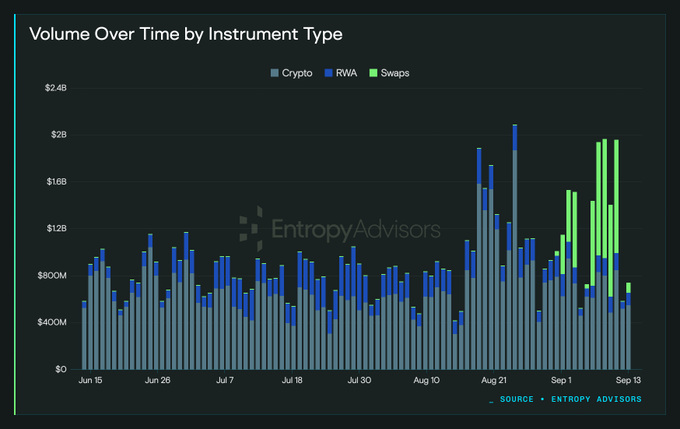The height and width of the screenshot is (429, 680).
Task: Click the last bar at Sep 13
Action: [x=628, y=326]
